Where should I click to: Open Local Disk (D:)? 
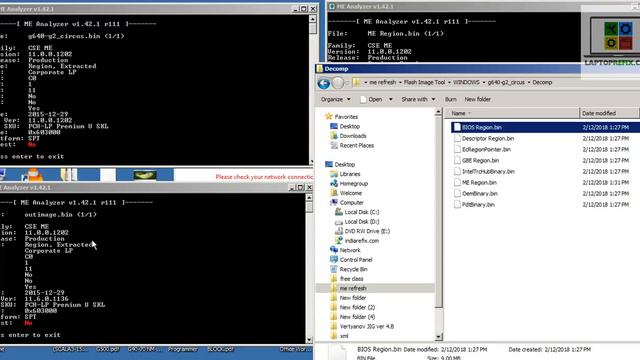[361, 222]
